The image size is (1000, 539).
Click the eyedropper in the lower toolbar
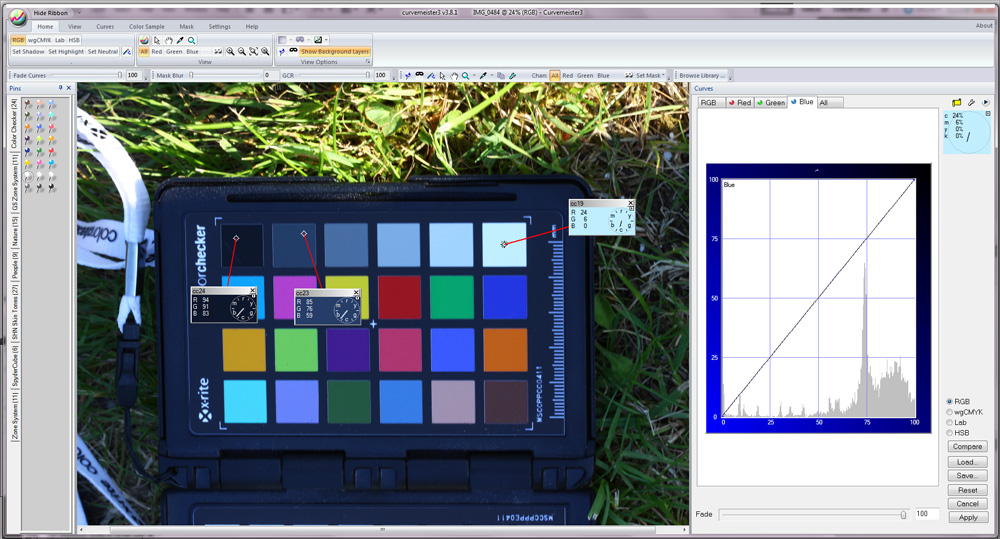(x=483, y=75)
